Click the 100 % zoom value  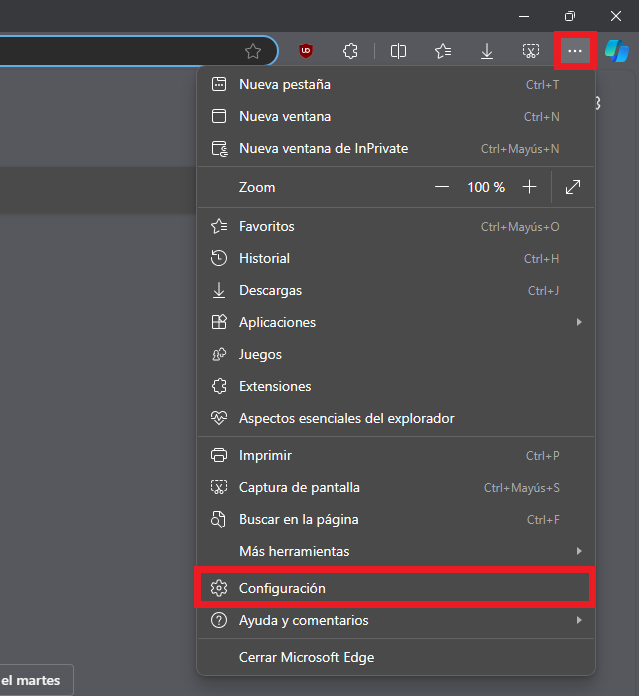coord(486,187)
